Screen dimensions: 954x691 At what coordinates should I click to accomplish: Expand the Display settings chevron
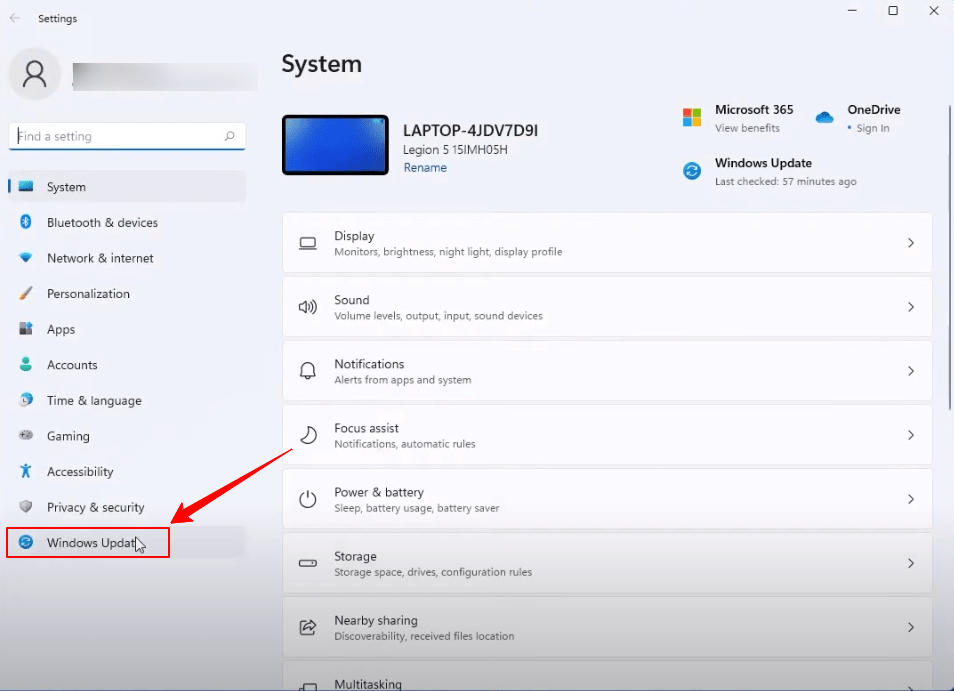click(x=910, y=243)
